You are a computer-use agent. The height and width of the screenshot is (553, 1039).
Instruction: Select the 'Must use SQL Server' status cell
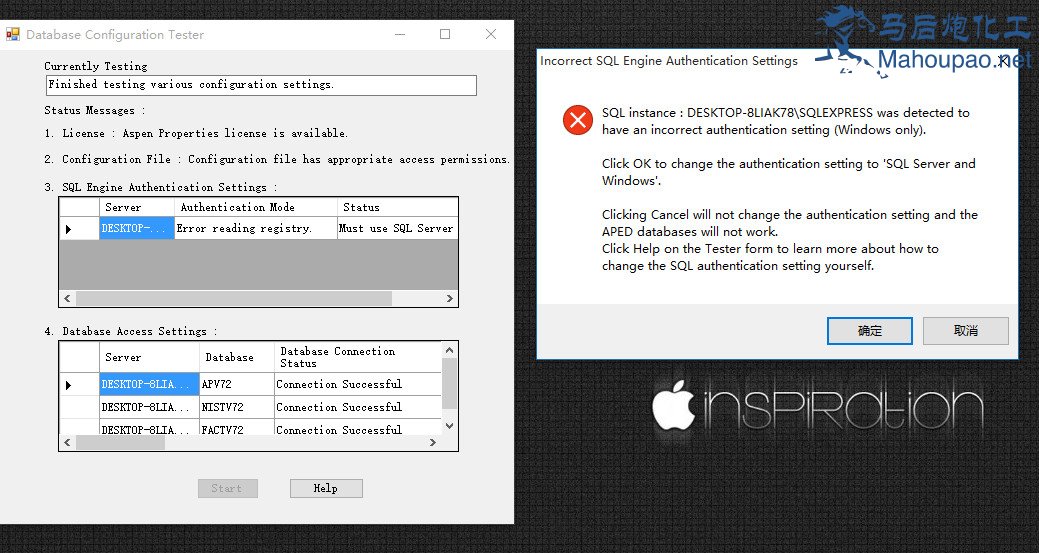pos(398,228)
